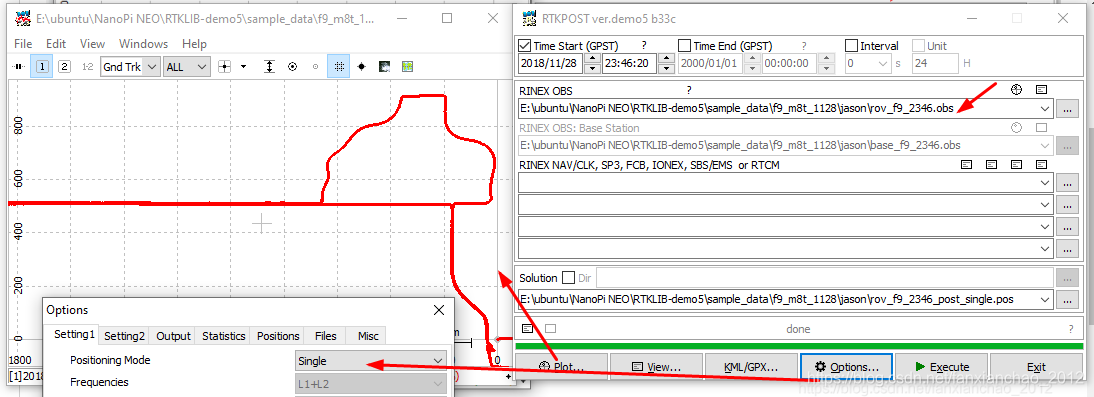Screen dimensions: 1094x397
Task: Click the small circle icon in RTKPLOT toolbar
Action: 315,67
